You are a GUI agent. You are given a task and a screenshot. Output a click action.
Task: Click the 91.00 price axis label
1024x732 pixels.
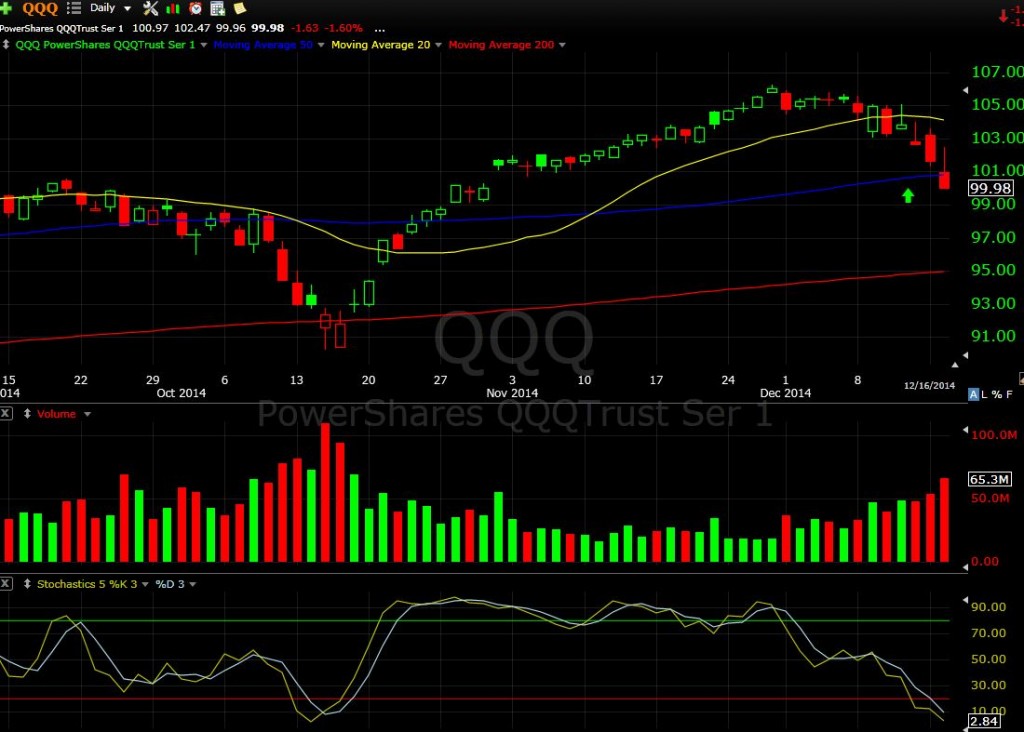[993, 336]
